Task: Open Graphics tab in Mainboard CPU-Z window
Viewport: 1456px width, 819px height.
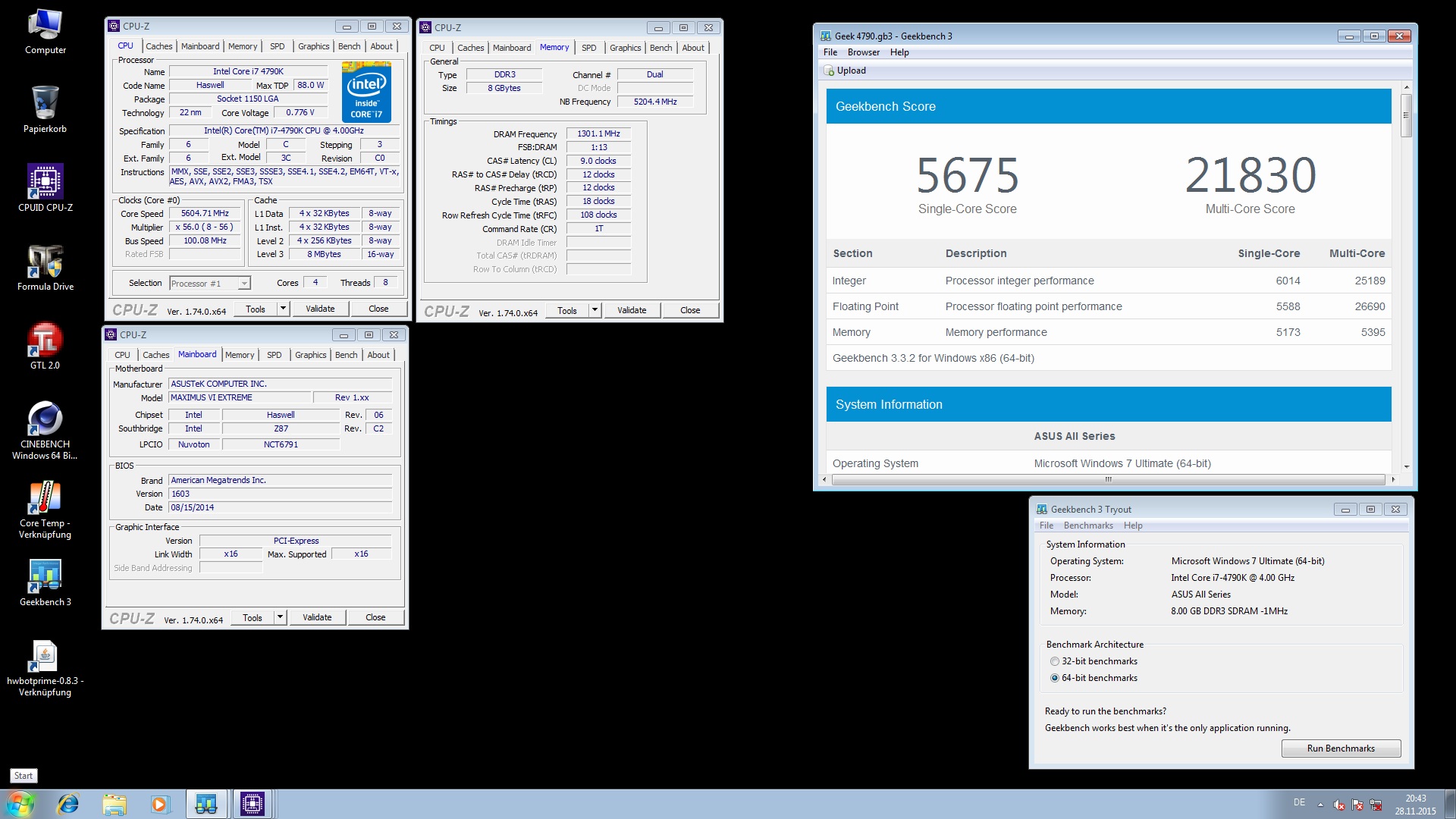Action: pyautogui.click(x=310, y=355)
